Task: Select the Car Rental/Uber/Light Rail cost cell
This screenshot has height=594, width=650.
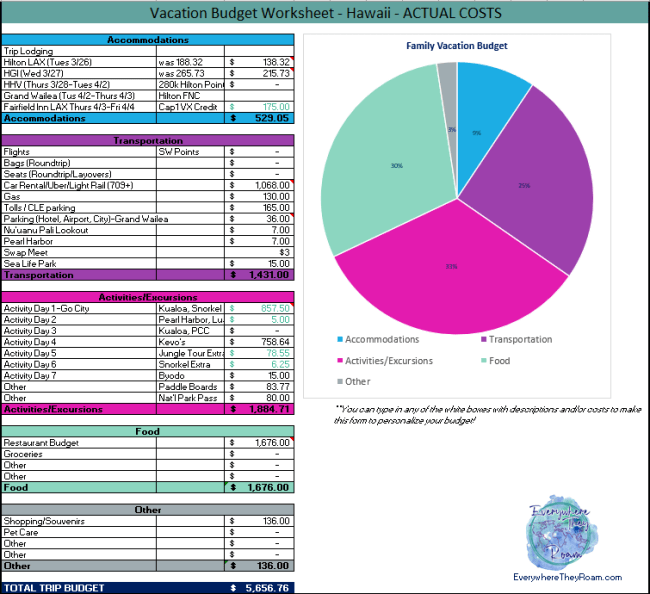Action: pos(260,185)
